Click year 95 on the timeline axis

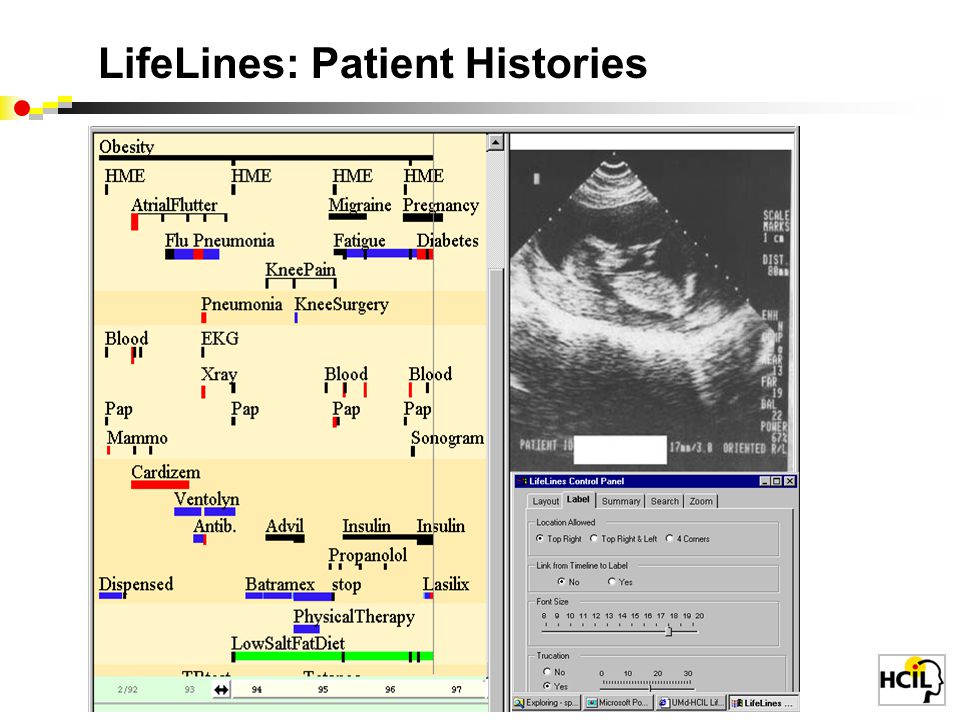[323, 689]
